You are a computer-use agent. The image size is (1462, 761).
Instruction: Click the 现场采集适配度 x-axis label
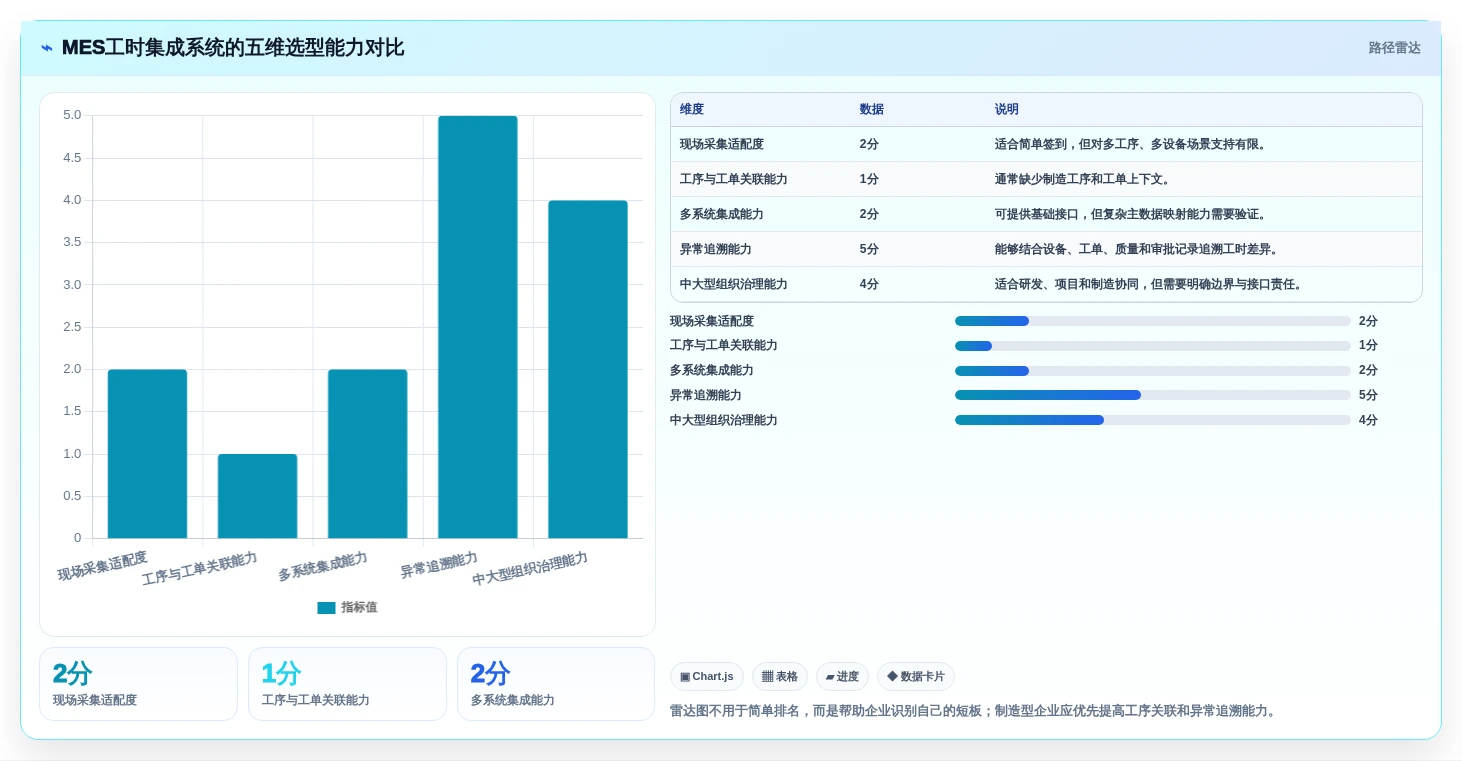[x=102, y=565]
